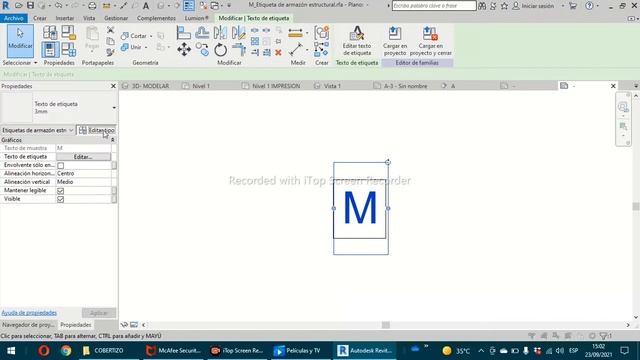Screen dimensions: 640x360
Task: Click the Family Types icon in Propiedades
Action: tap(69, 50)
